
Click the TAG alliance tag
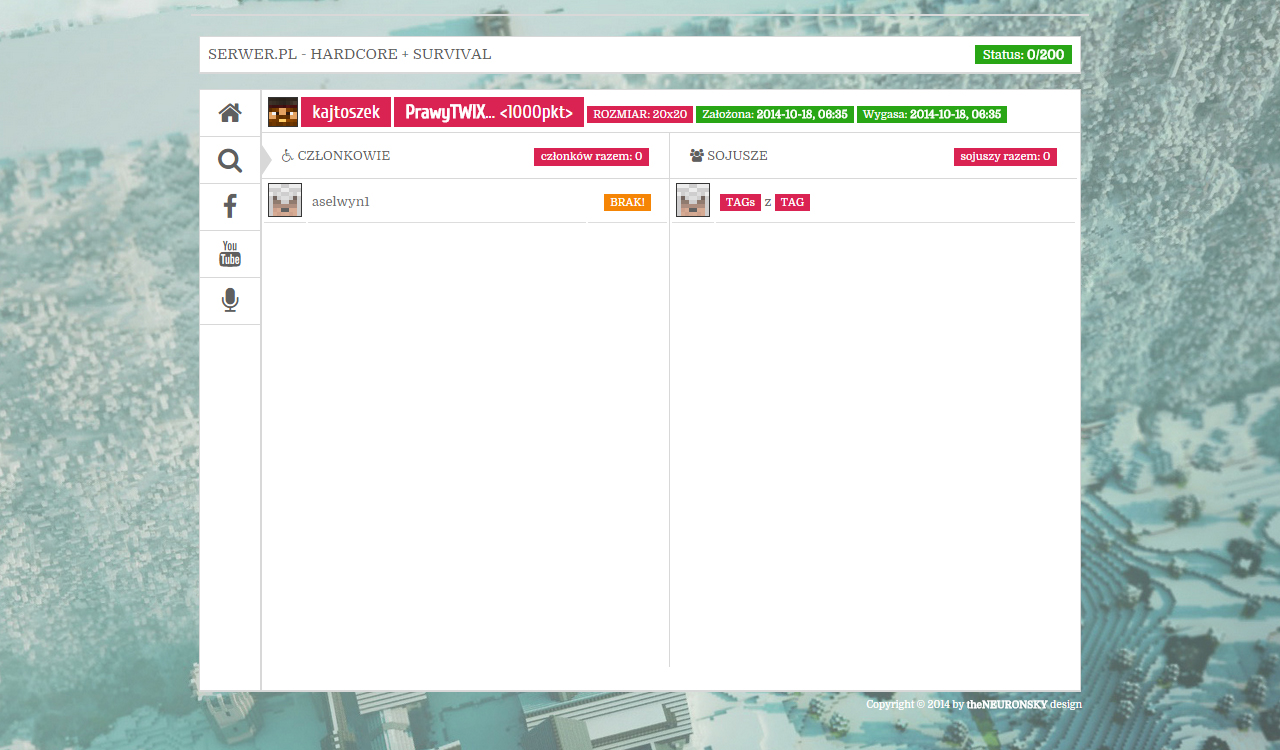[792, 202]
